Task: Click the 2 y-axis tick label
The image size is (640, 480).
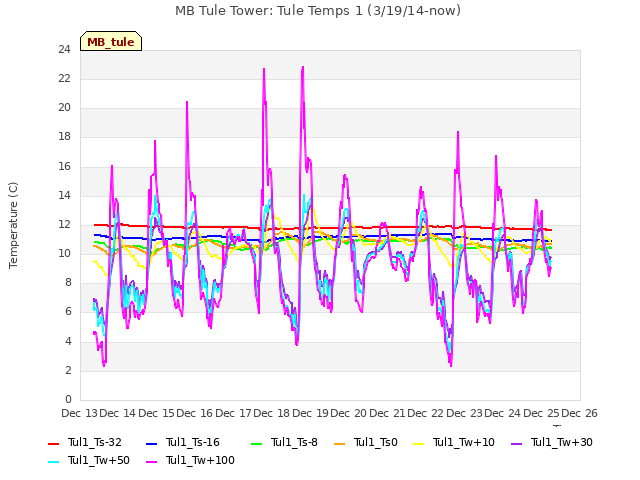Action: [68, 370]
